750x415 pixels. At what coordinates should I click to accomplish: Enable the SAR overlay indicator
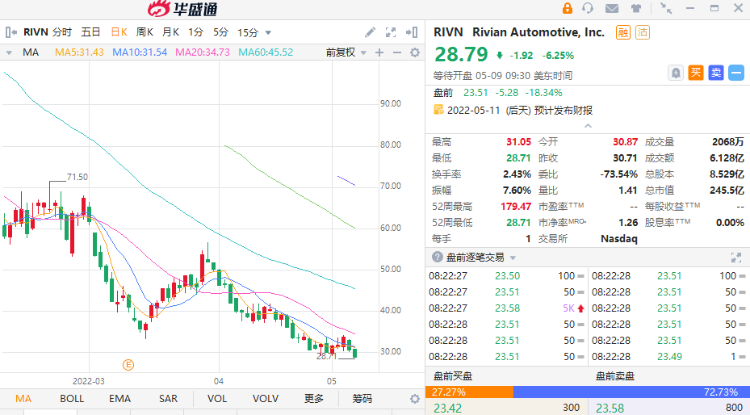click(x=168, y=399)
